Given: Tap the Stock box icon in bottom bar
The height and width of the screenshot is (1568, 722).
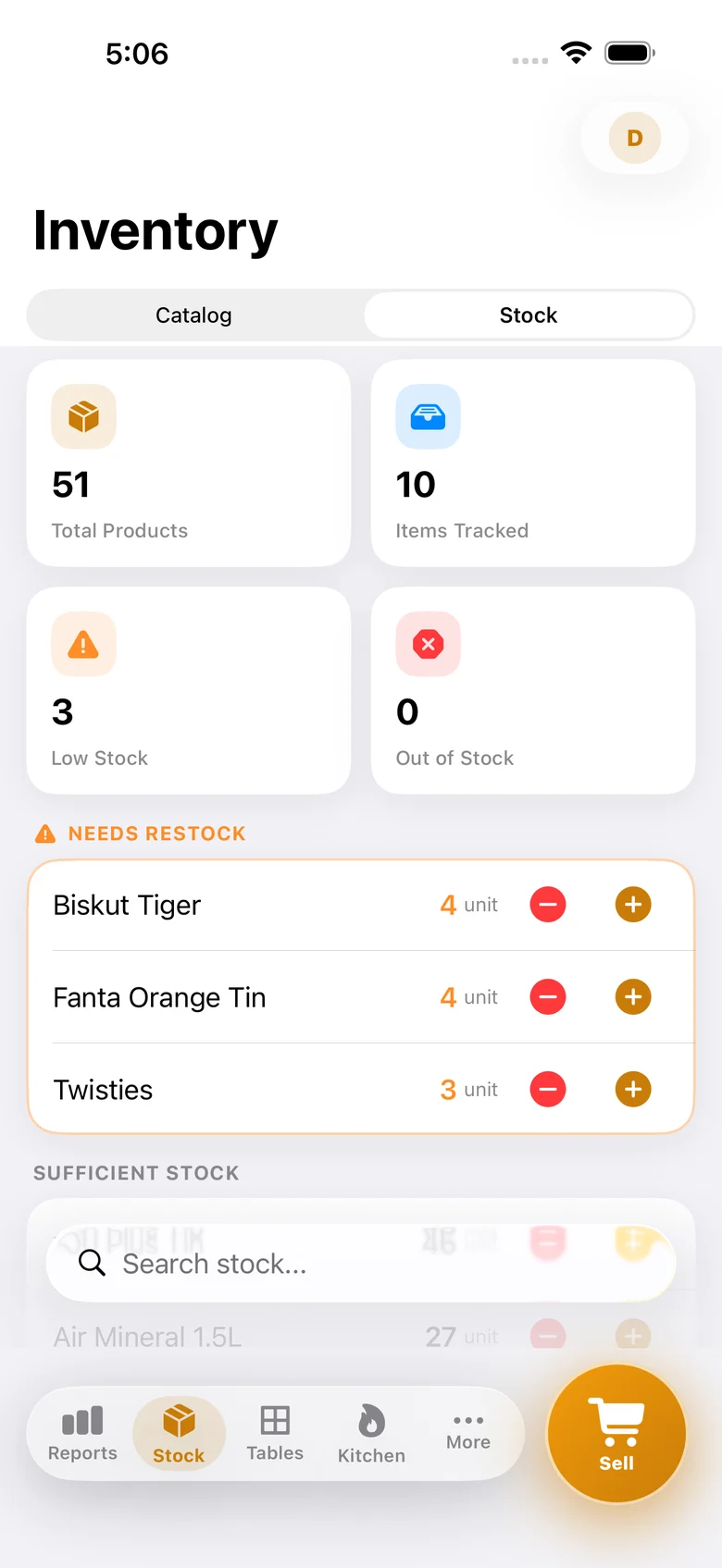Looking at the screenshot, I should tap(179, 1420).
